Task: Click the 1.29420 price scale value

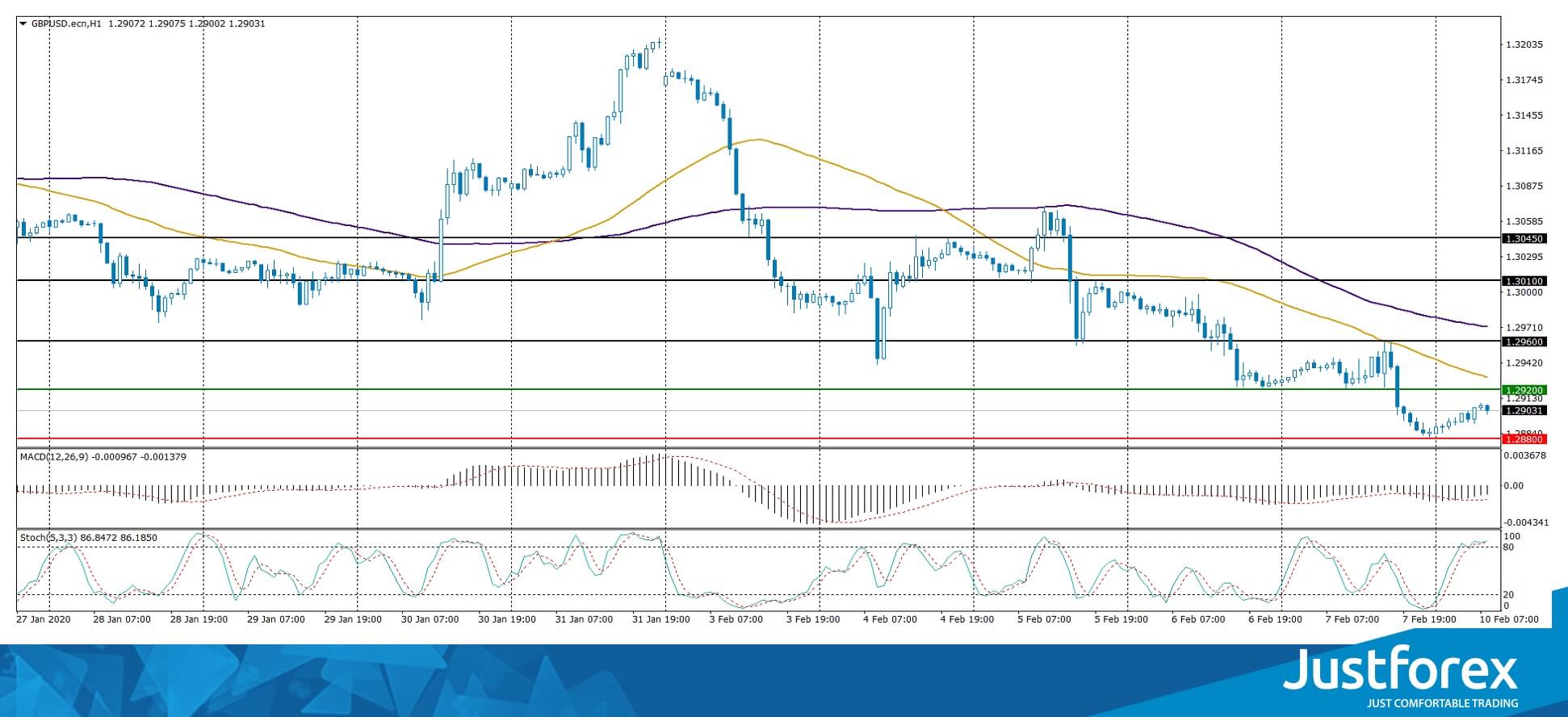Action: click(x=1525, y=363)
